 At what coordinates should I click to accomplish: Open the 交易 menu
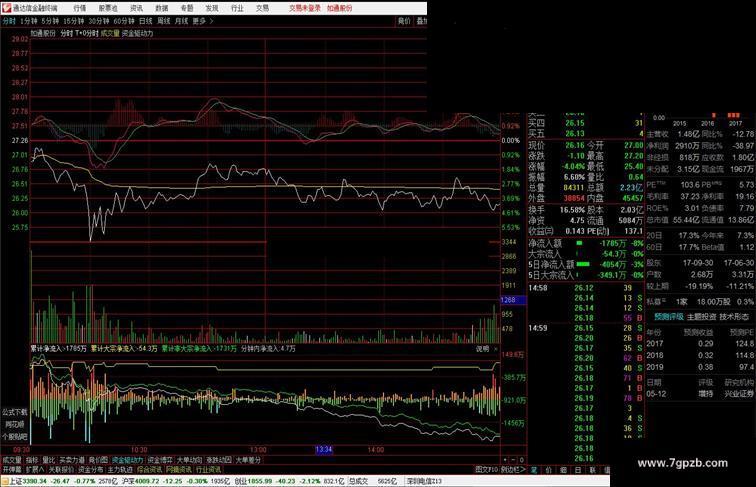263,8
